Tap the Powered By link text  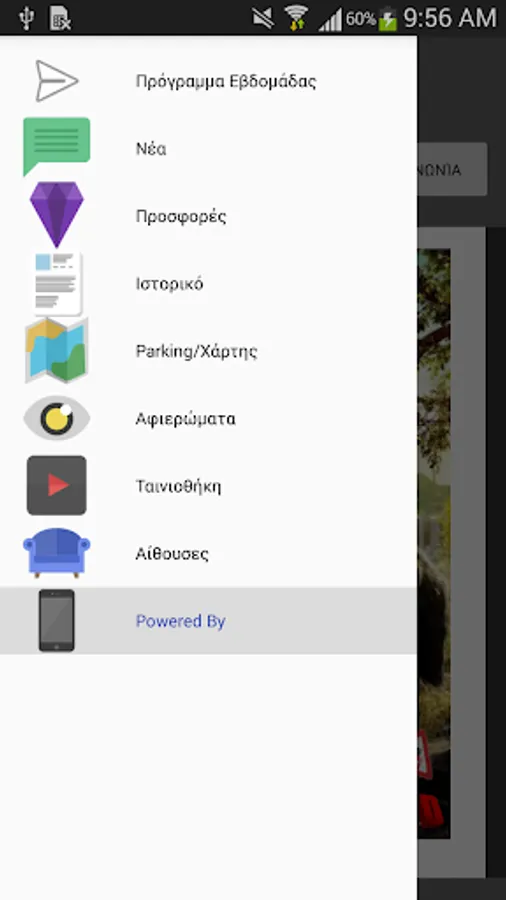tap(180, 621)
